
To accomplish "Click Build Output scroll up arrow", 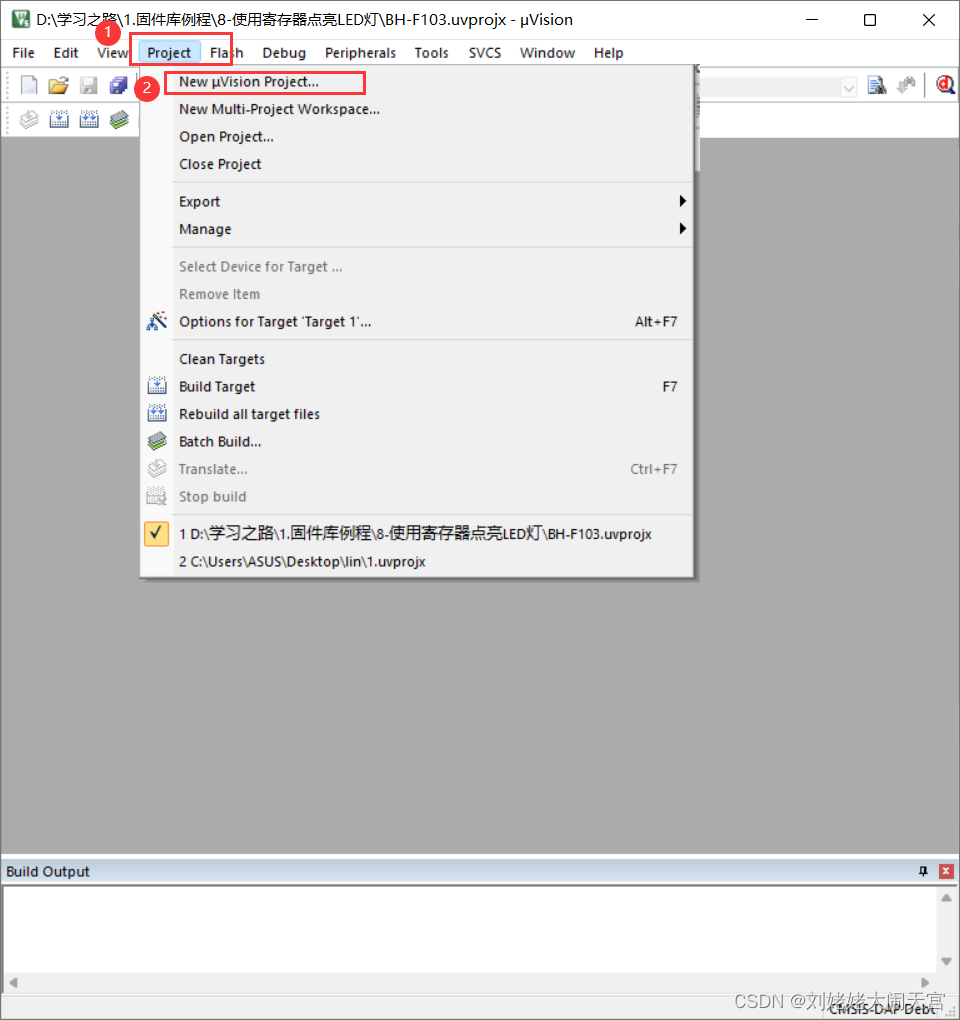I will (946, 898).
